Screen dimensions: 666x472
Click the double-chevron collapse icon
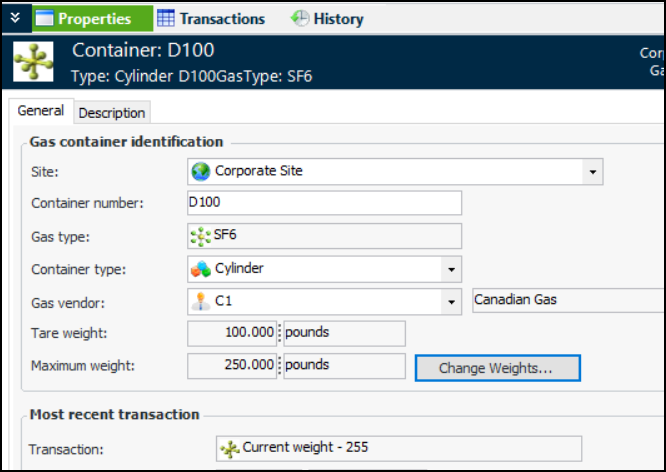point(15,18)
